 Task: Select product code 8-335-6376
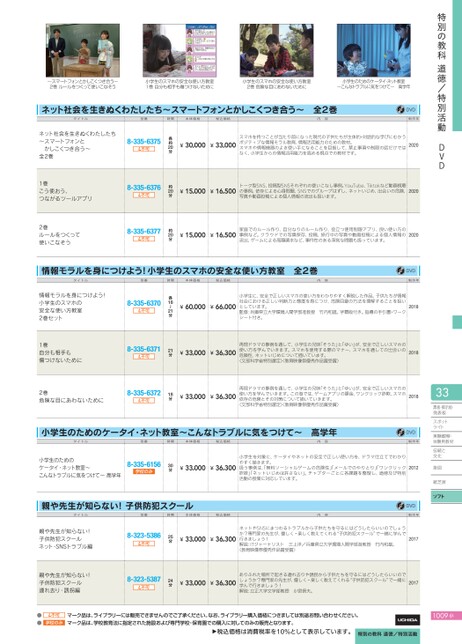point(144,188)
